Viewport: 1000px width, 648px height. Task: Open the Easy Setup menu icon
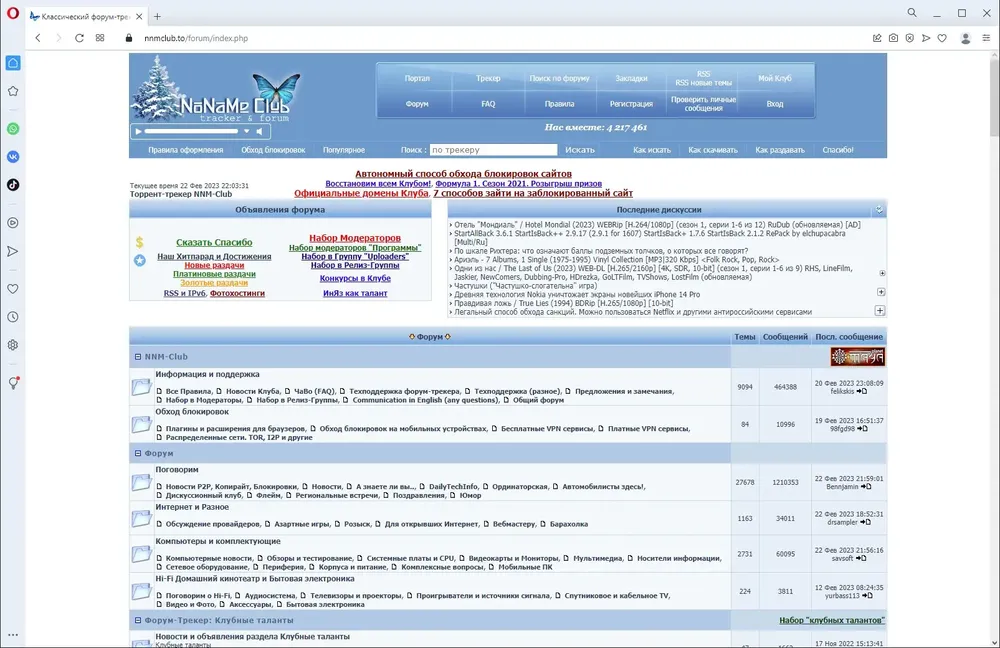pyautogui.click(x=989, y=38)
